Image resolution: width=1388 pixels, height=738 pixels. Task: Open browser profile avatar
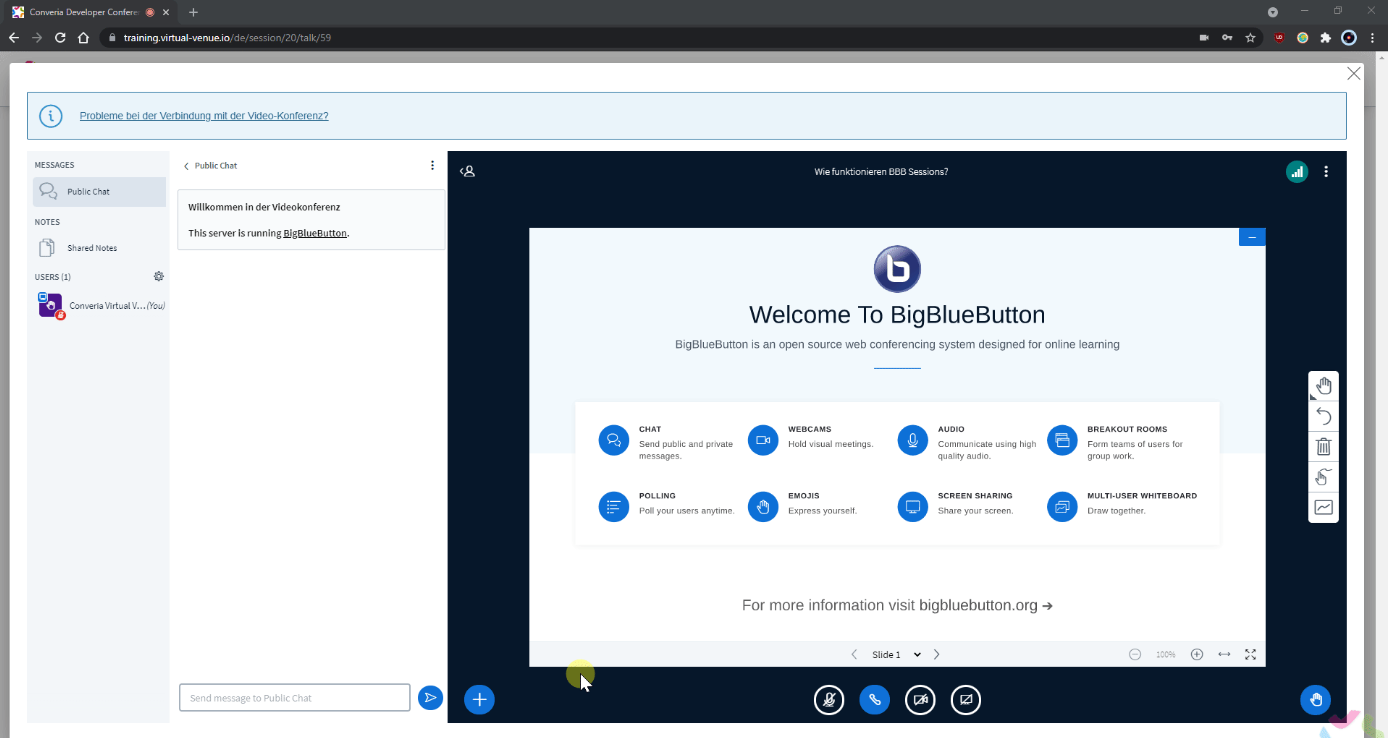coord(1349,38)
